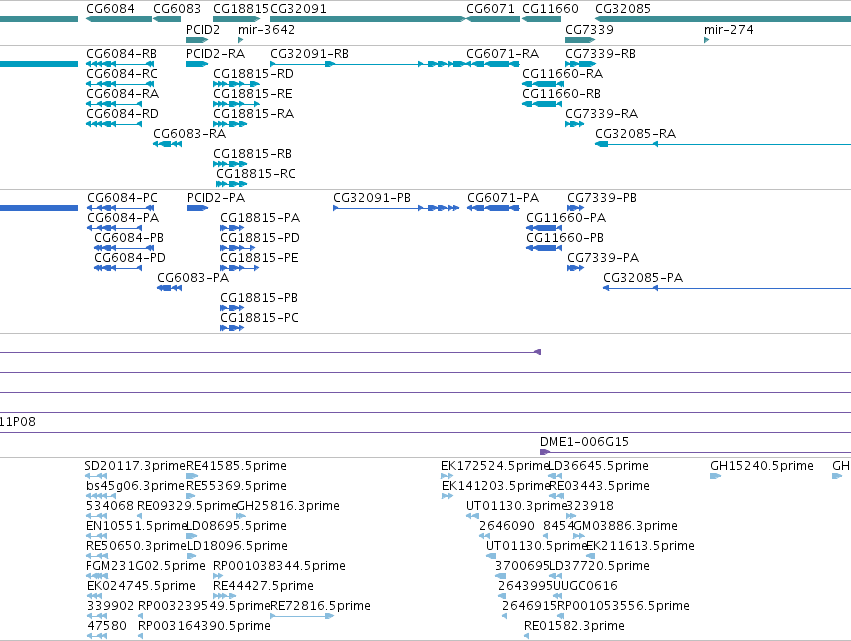
Task: Click EST GH15240.5prime
Action: click(762, 466)
